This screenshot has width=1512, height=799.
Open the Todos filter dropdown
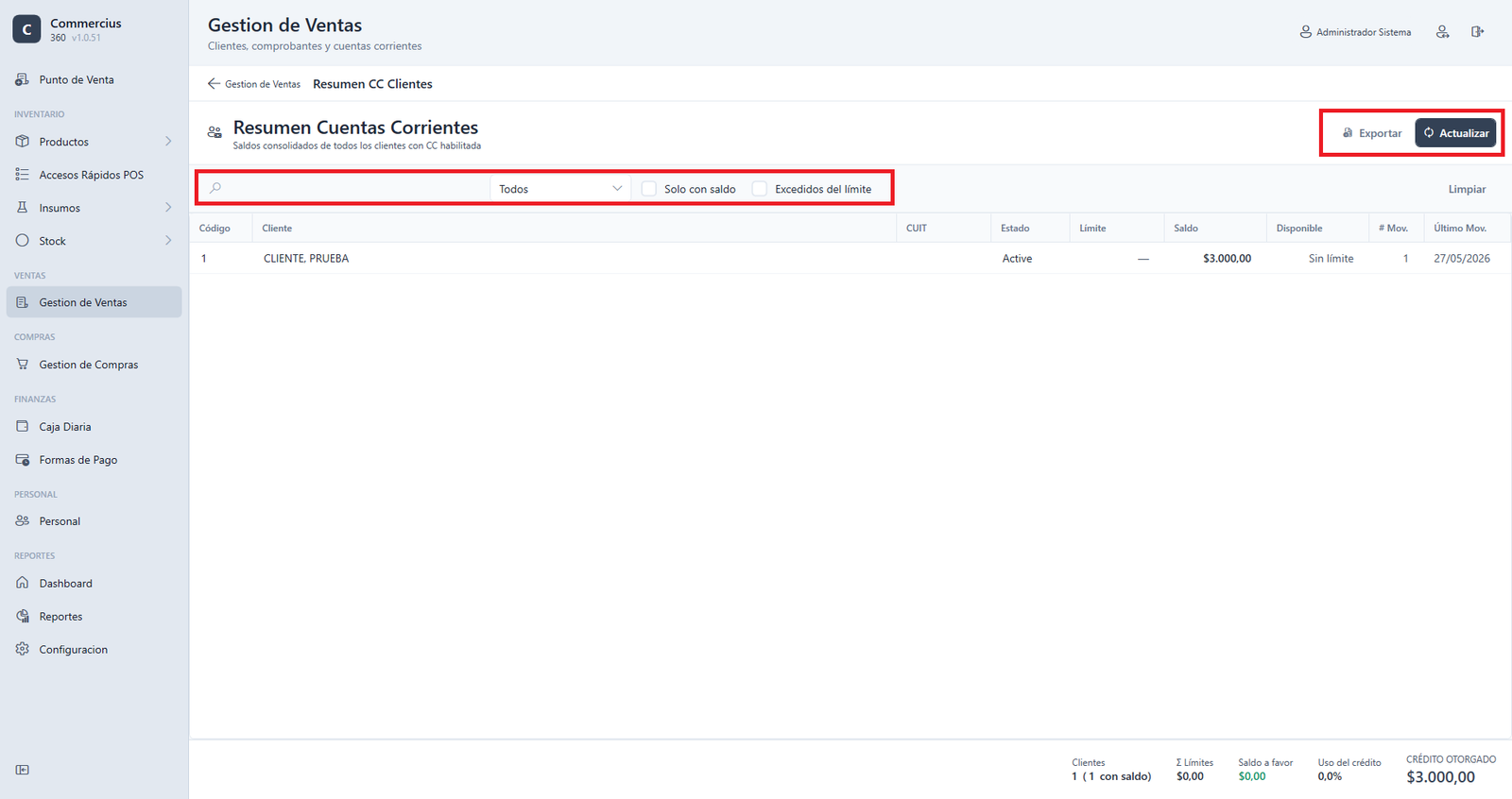pos(560,189)
